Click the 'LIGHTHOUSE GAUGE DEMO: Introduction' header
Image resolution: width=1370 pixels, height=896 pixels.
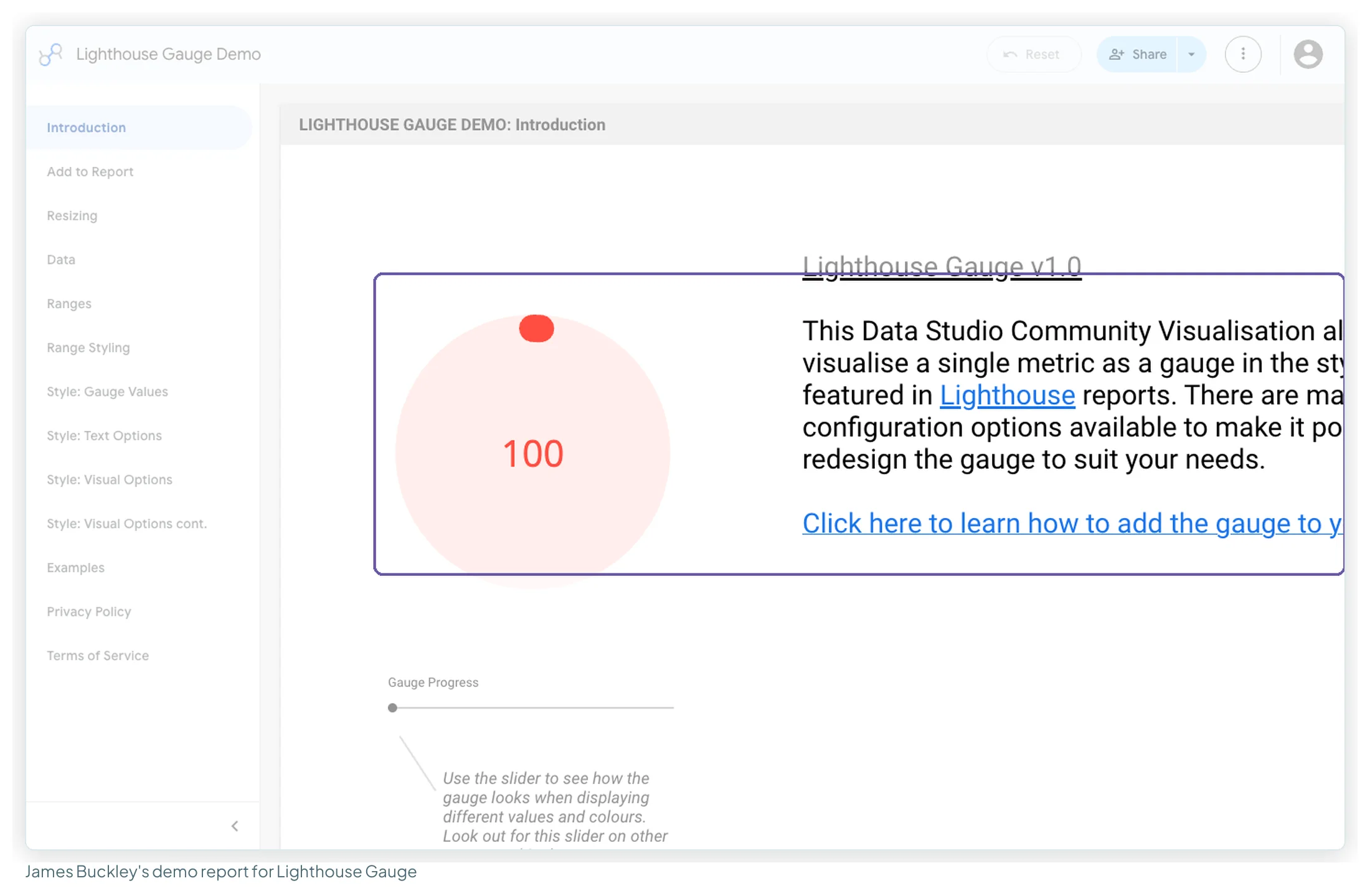452,125
